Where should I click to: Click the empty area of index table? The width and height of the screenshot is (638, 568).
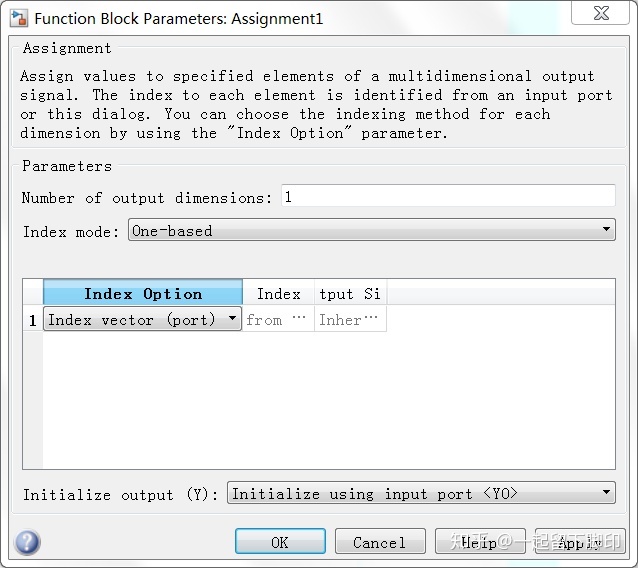point(329,400)
